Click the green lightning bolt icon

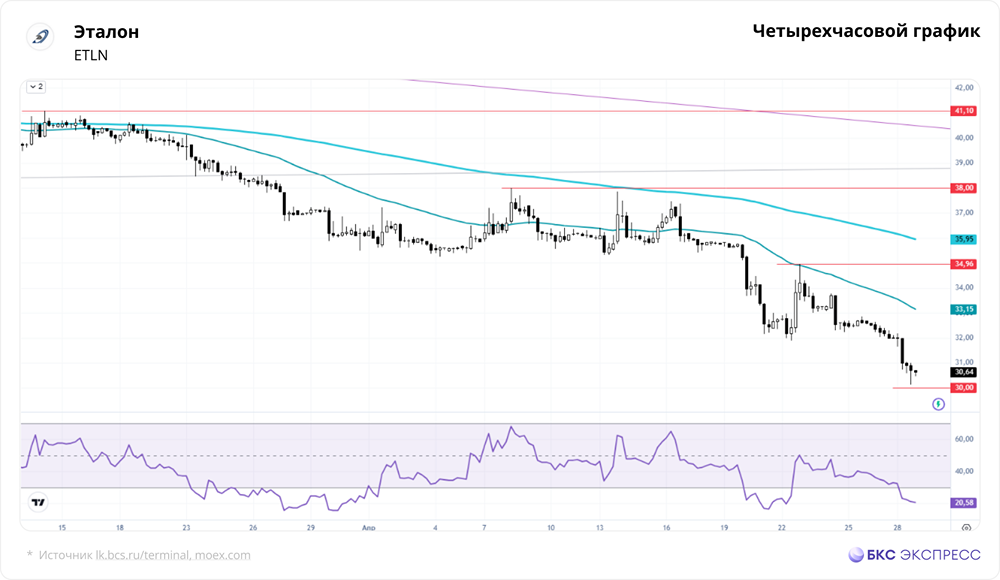(938, 404)
